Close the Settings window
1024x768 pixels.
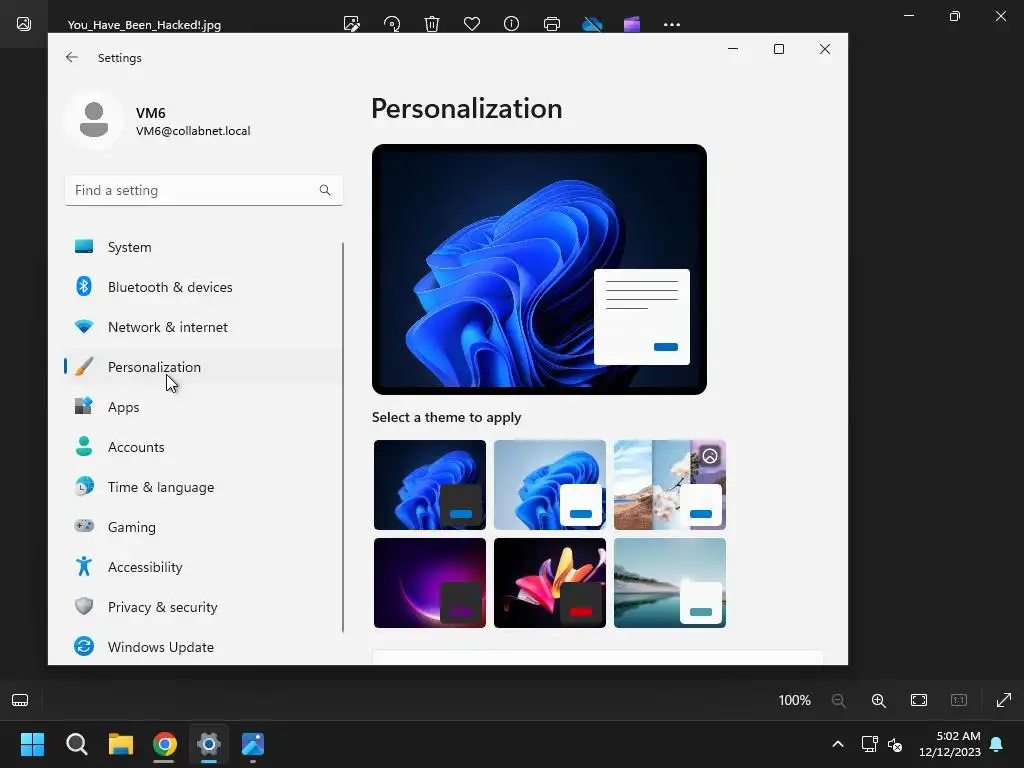tap(825, 49)
